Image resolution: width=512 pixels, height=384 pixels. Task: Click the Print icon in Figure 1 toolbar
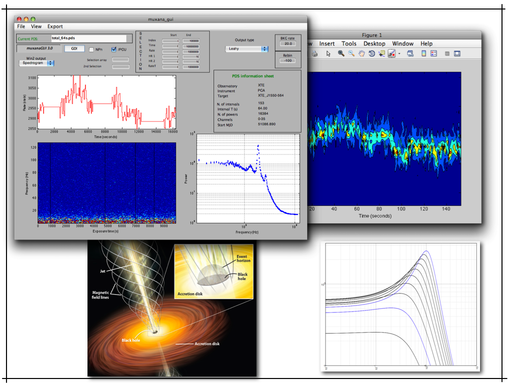tap(315, 54)
